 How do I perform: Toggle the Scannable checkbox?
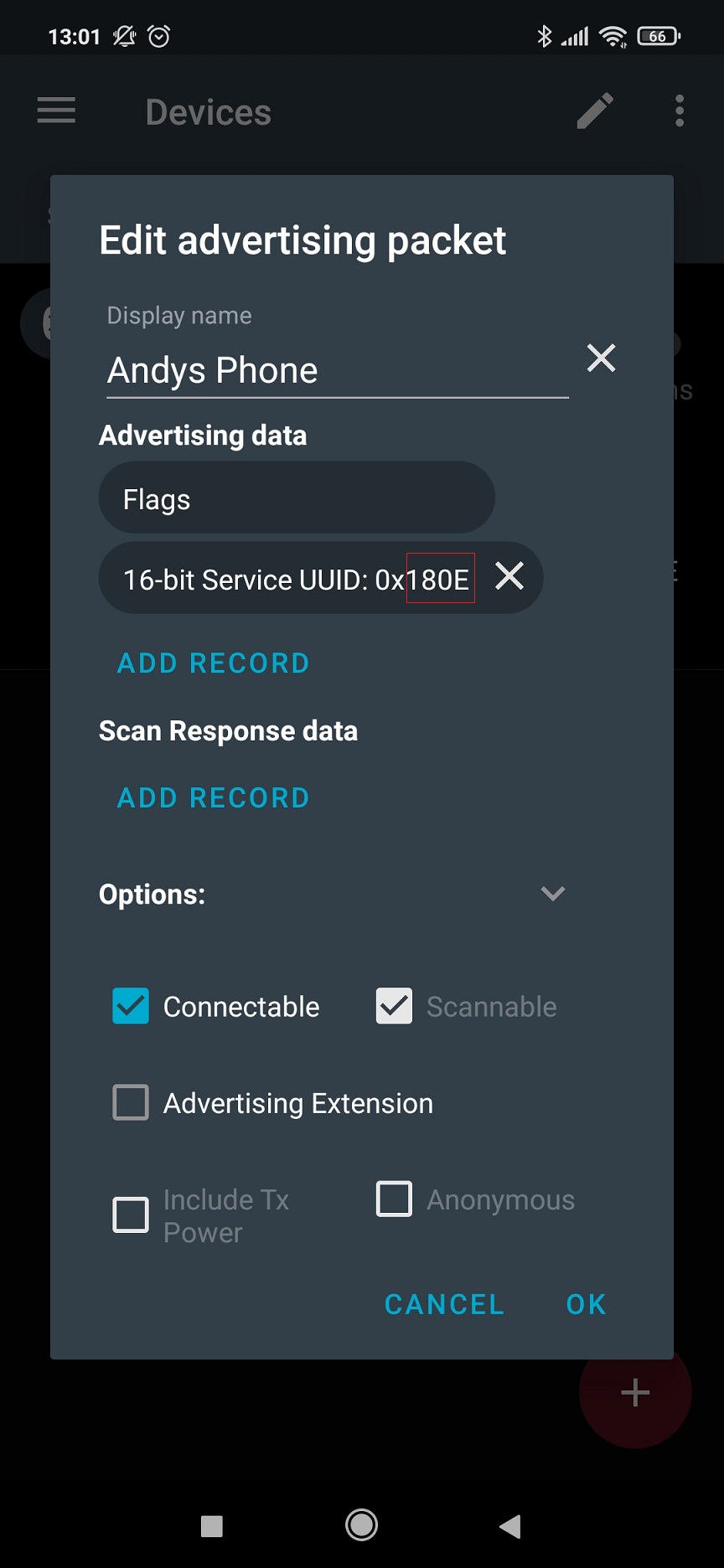(x=394, y=1006)
